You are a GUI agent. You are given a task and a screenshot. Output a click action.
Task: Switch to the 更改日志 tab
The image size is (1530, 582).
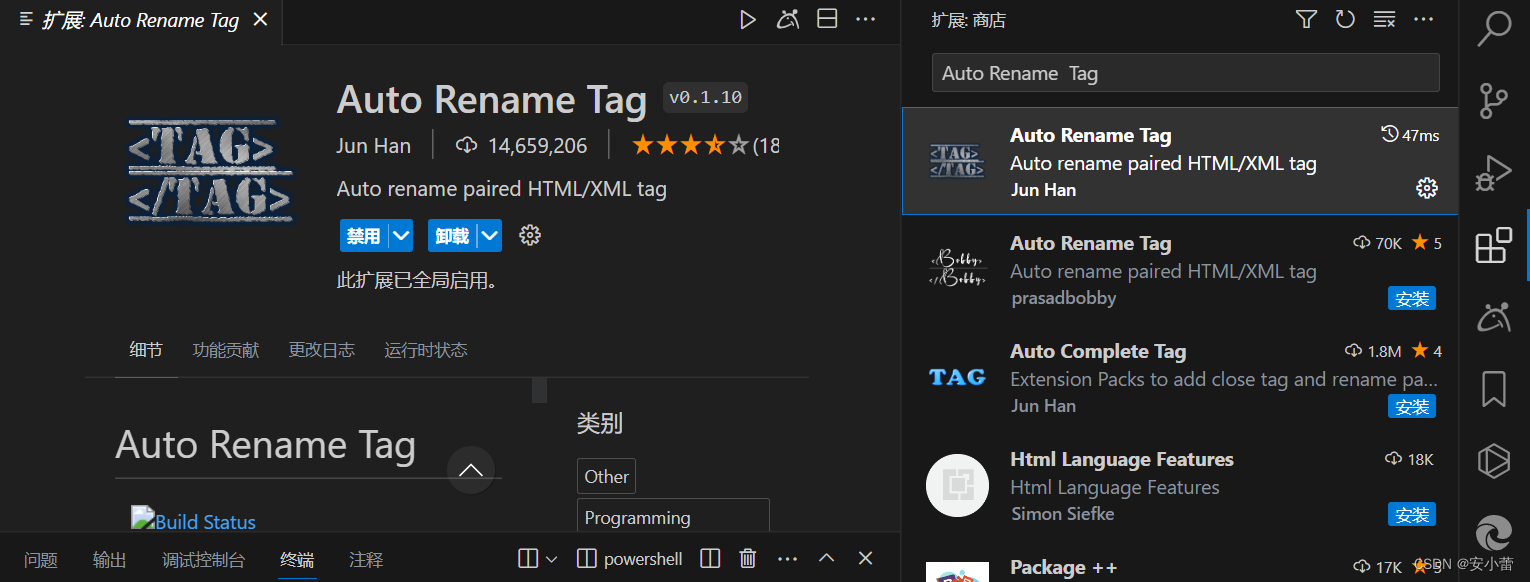(322, 350)
